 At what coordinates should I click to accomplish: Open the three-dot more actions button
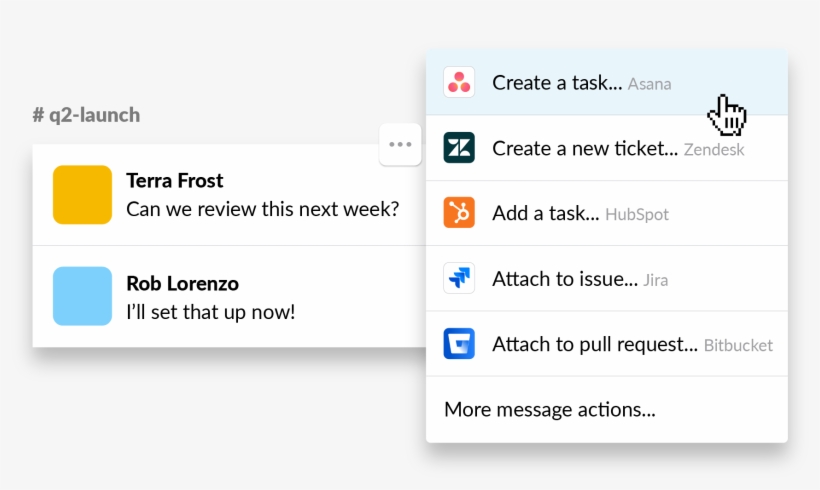tap(400, 144)
